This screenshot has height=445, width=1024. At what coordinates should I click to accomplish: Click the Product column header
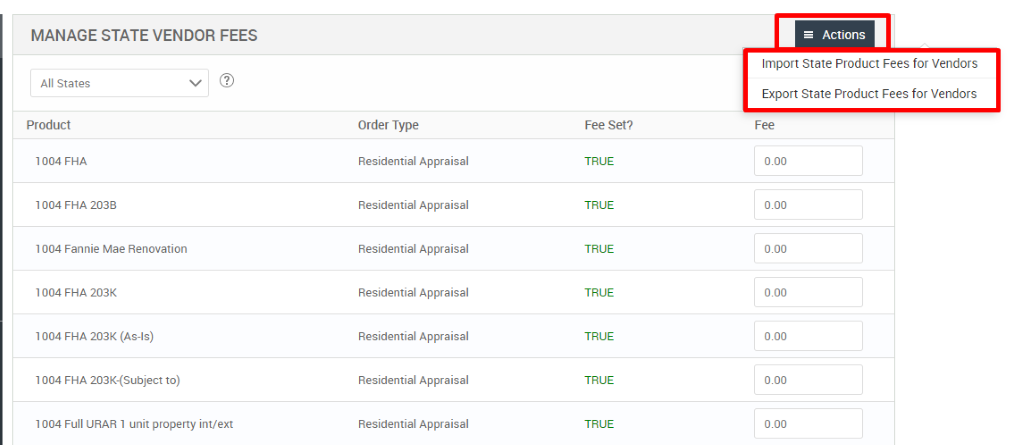tap(49, 125)
